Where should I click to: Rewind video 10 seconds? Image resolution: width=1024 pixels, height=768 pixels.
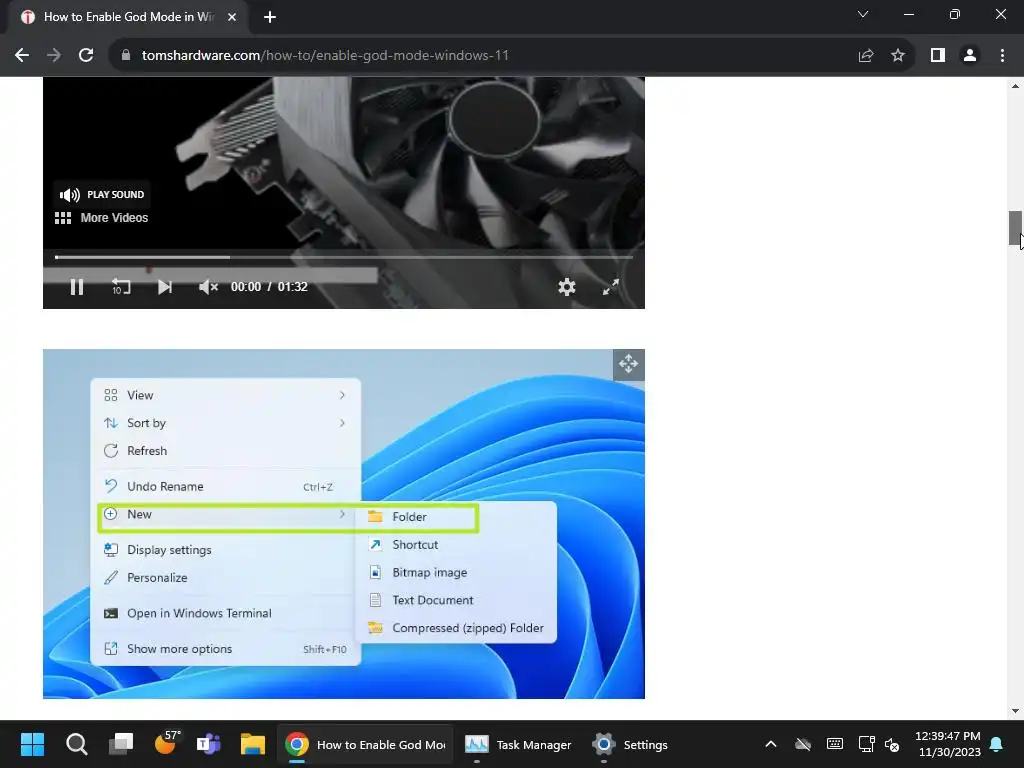coord(121,287)
